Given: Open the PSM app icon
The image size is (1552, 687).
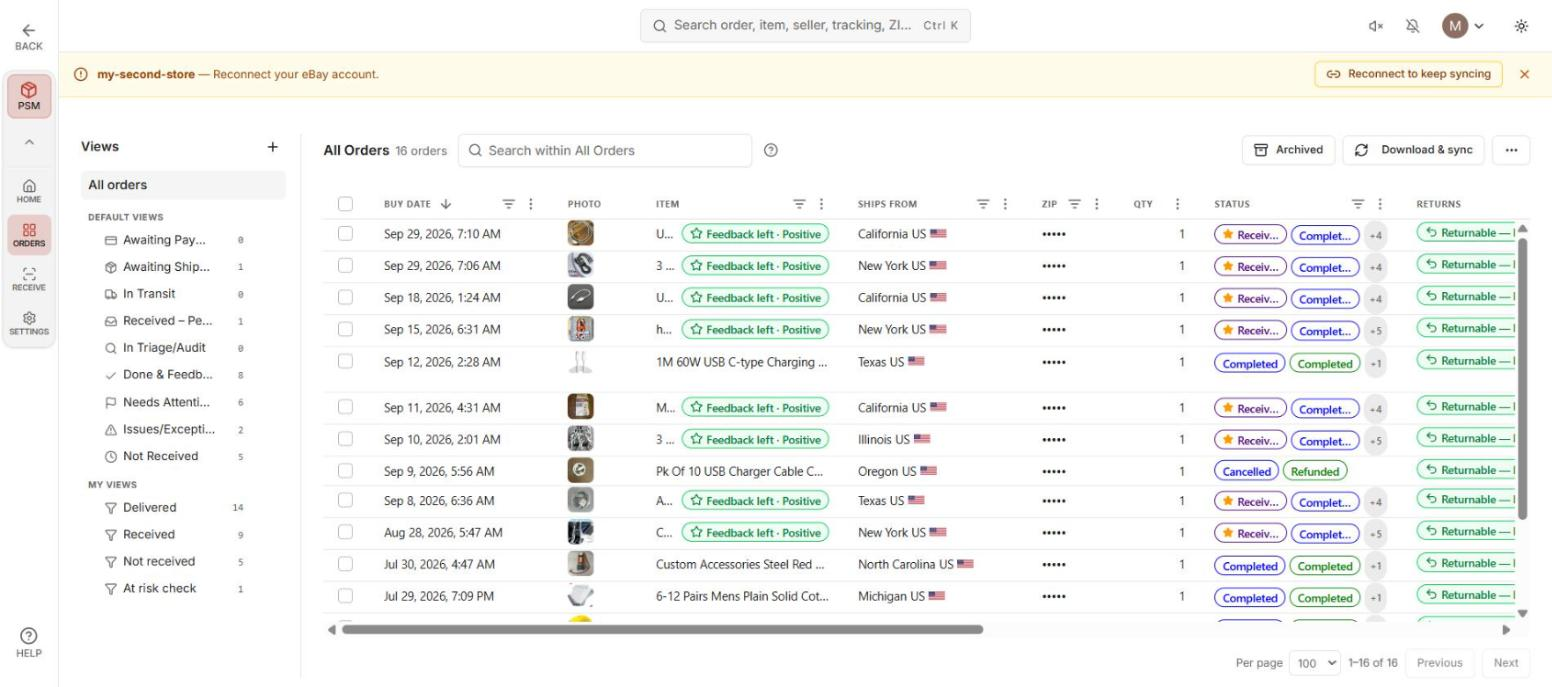Looking at the screenshot, I should [x=29, y=95].
